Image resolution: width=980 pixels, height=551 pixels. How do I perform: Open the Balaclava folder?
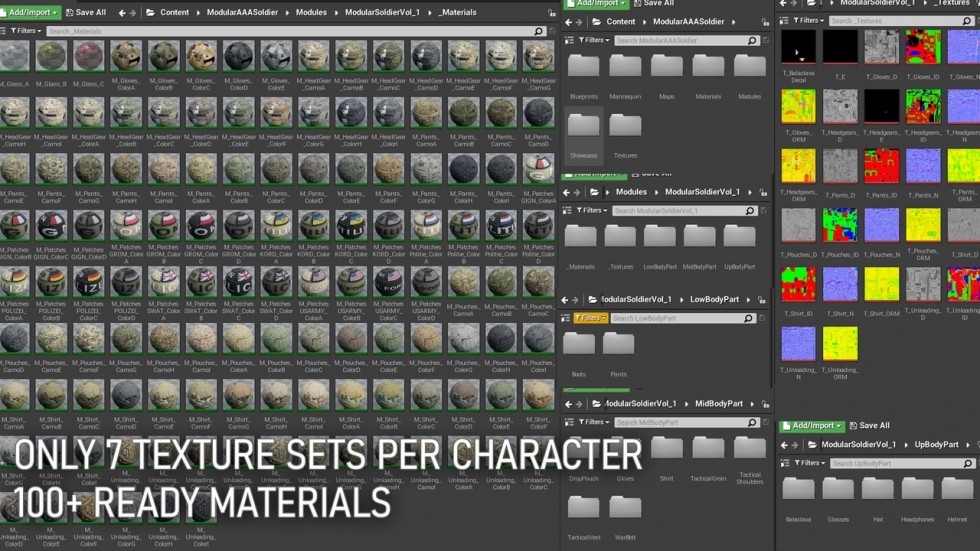[x=798, y=489]
